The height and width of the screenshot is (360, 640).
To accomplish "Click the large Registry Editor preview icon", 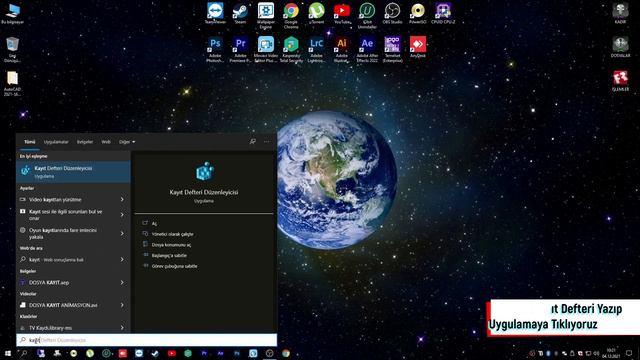I will tap(204, 171).
